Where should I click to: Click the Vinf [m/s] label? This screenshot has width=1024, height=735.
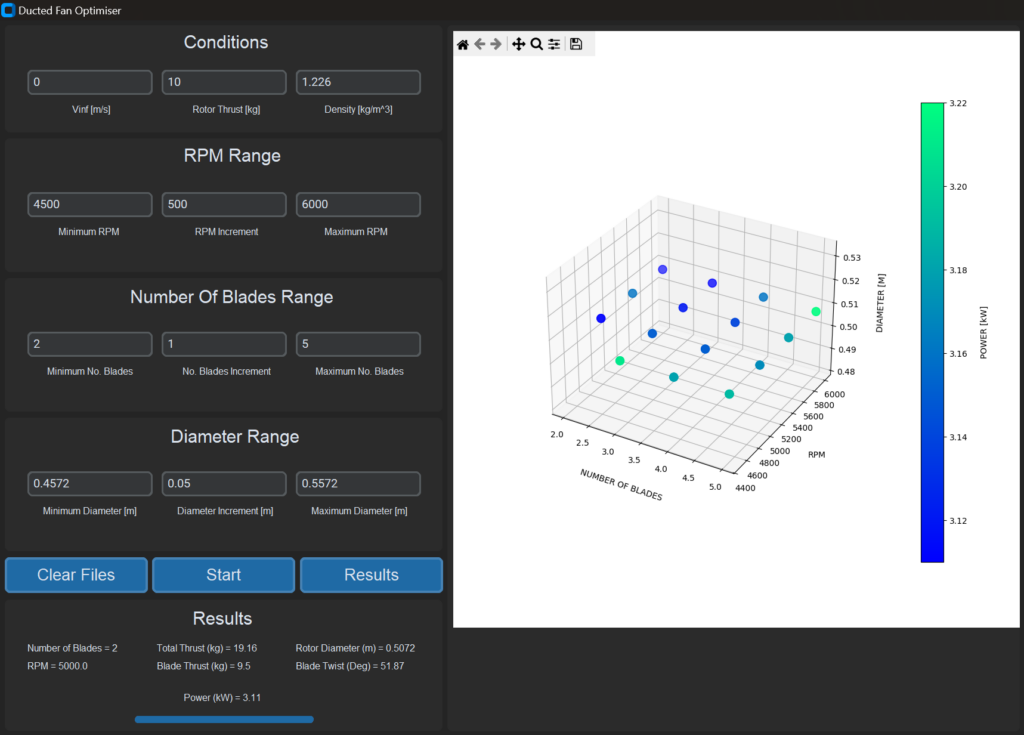pyautogui.click(x=91, y=110)
